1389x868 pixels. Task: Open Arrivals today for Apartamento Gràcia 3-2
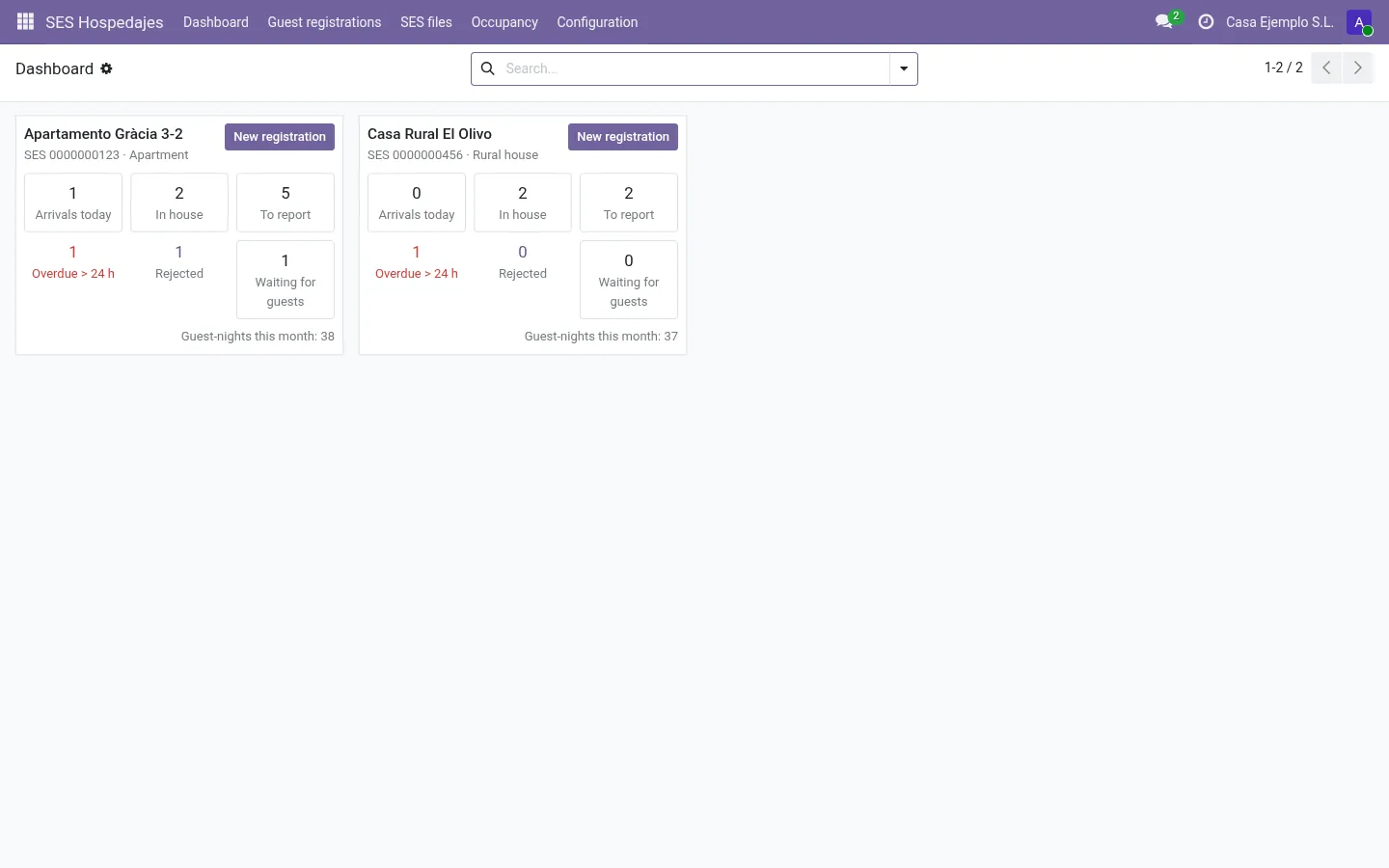tap(73, 203)
